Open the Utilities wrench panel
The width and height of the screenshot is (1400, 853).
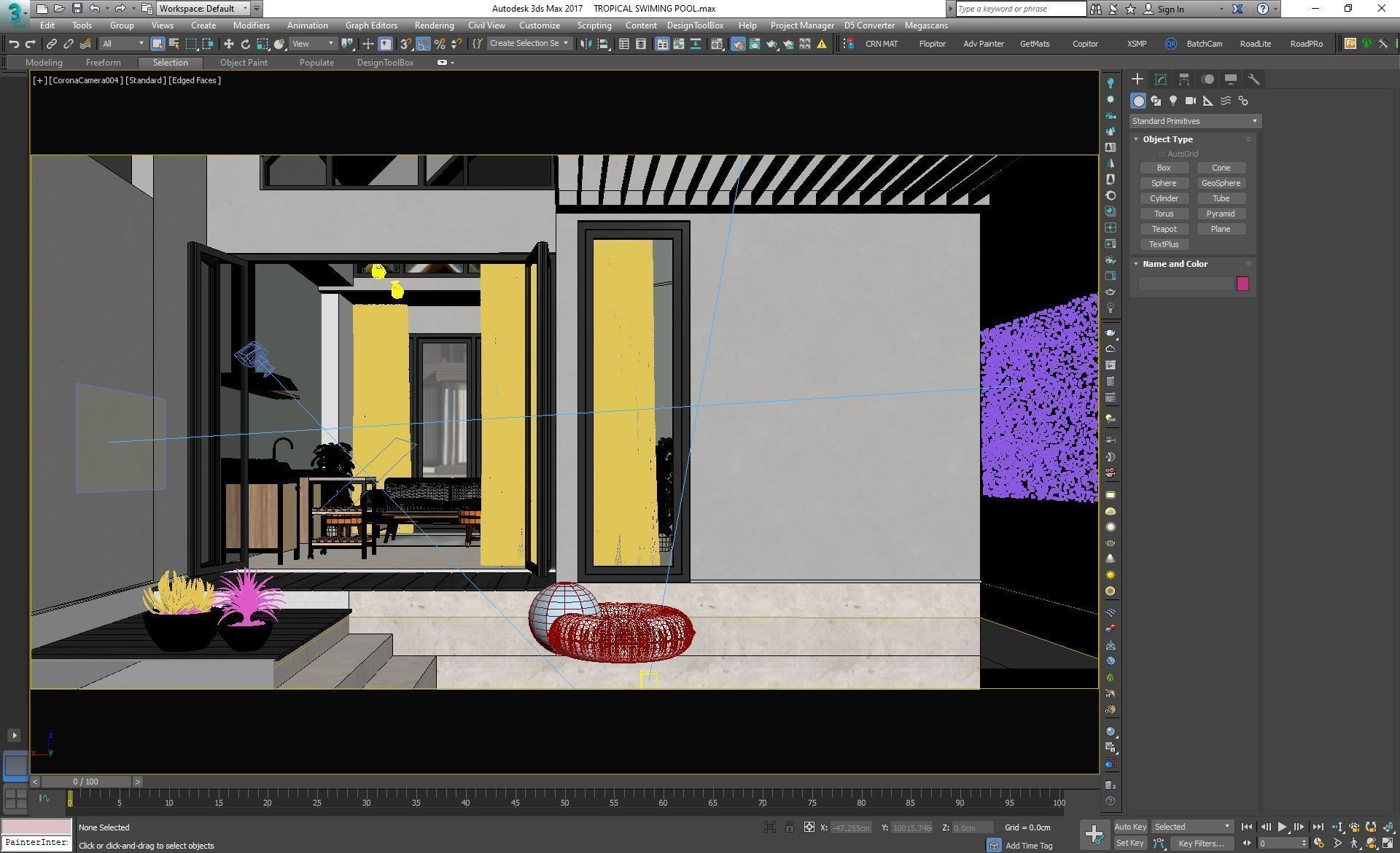[1254, 79]
